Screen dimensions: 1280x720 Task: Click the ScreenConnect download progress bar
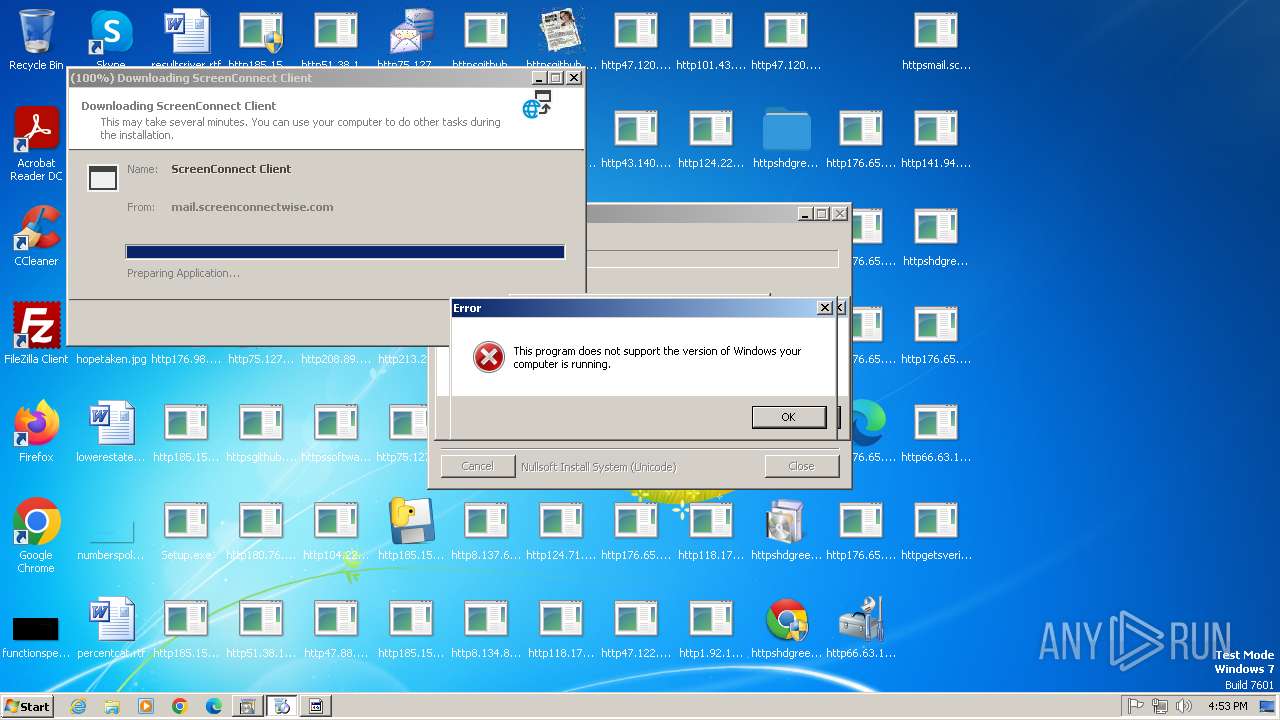click(x=345, y=252)
